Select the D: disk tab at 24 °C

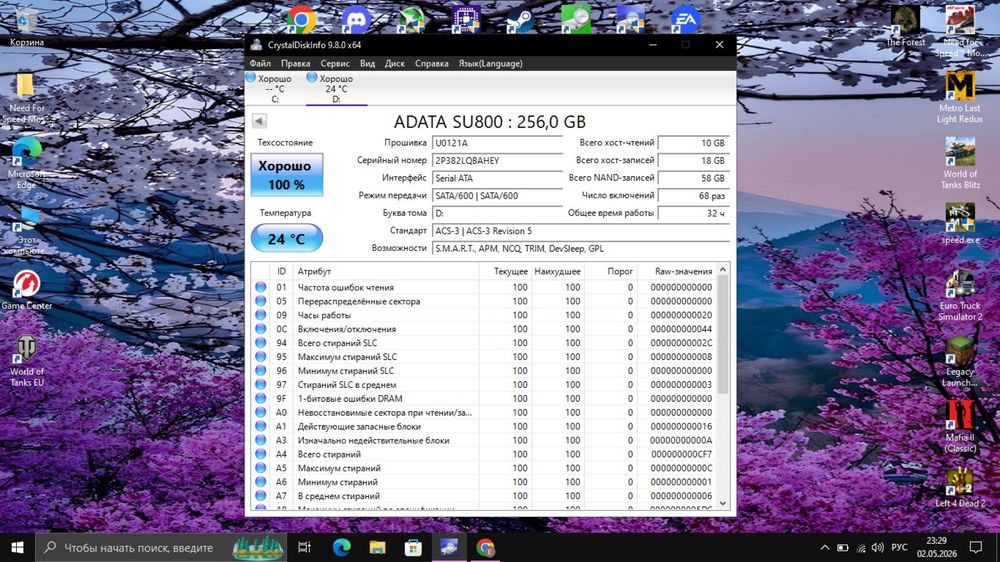click(336, 88)
